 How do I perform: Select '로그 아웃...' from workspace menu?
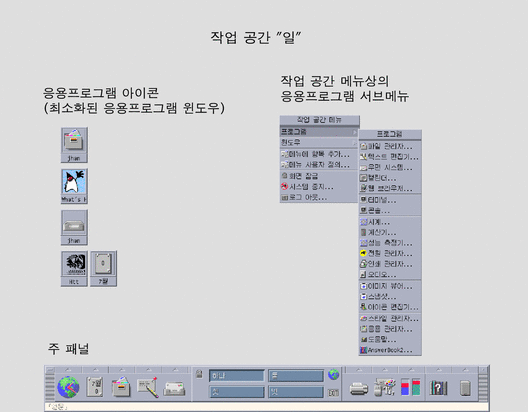coord(319,198)
